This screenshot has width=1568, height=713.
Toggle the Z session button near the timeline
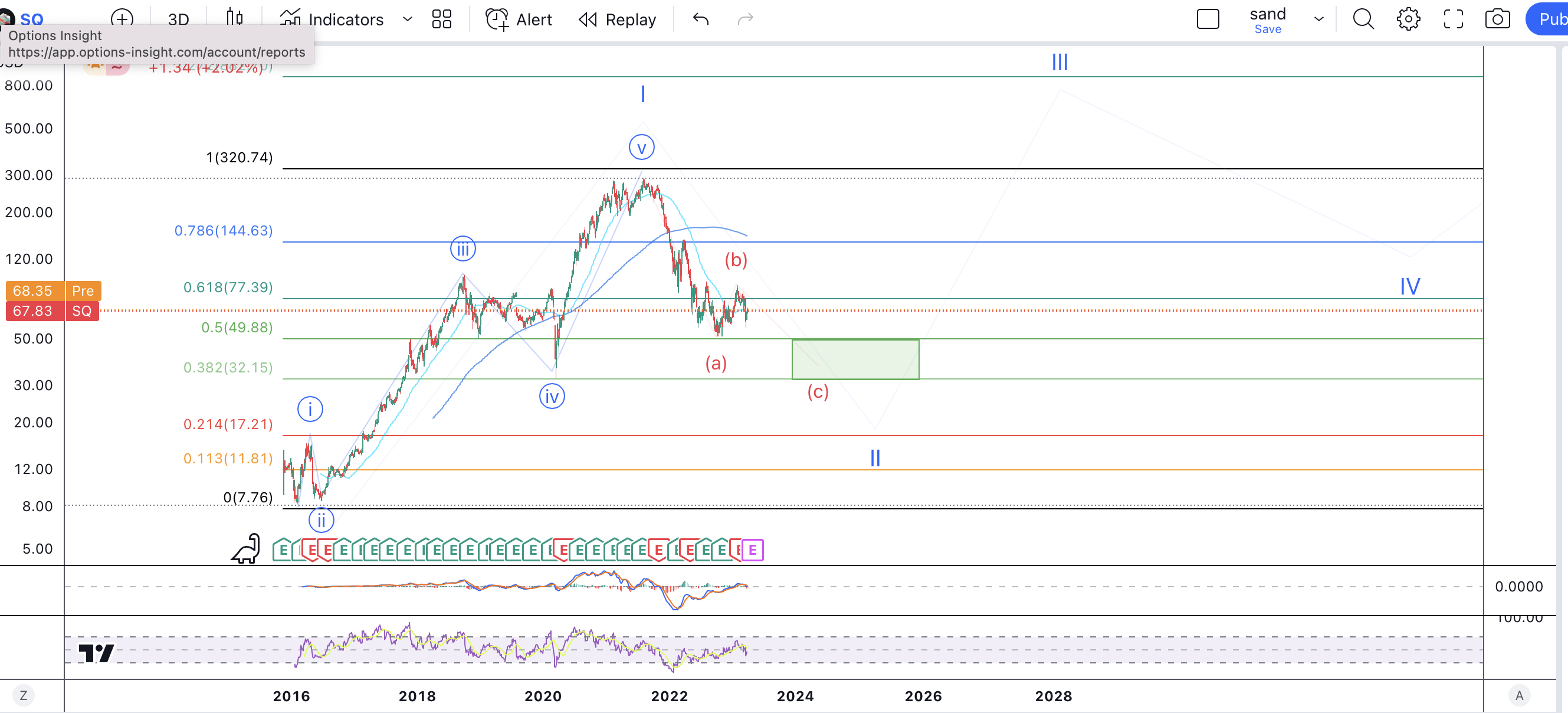[24, 695]
